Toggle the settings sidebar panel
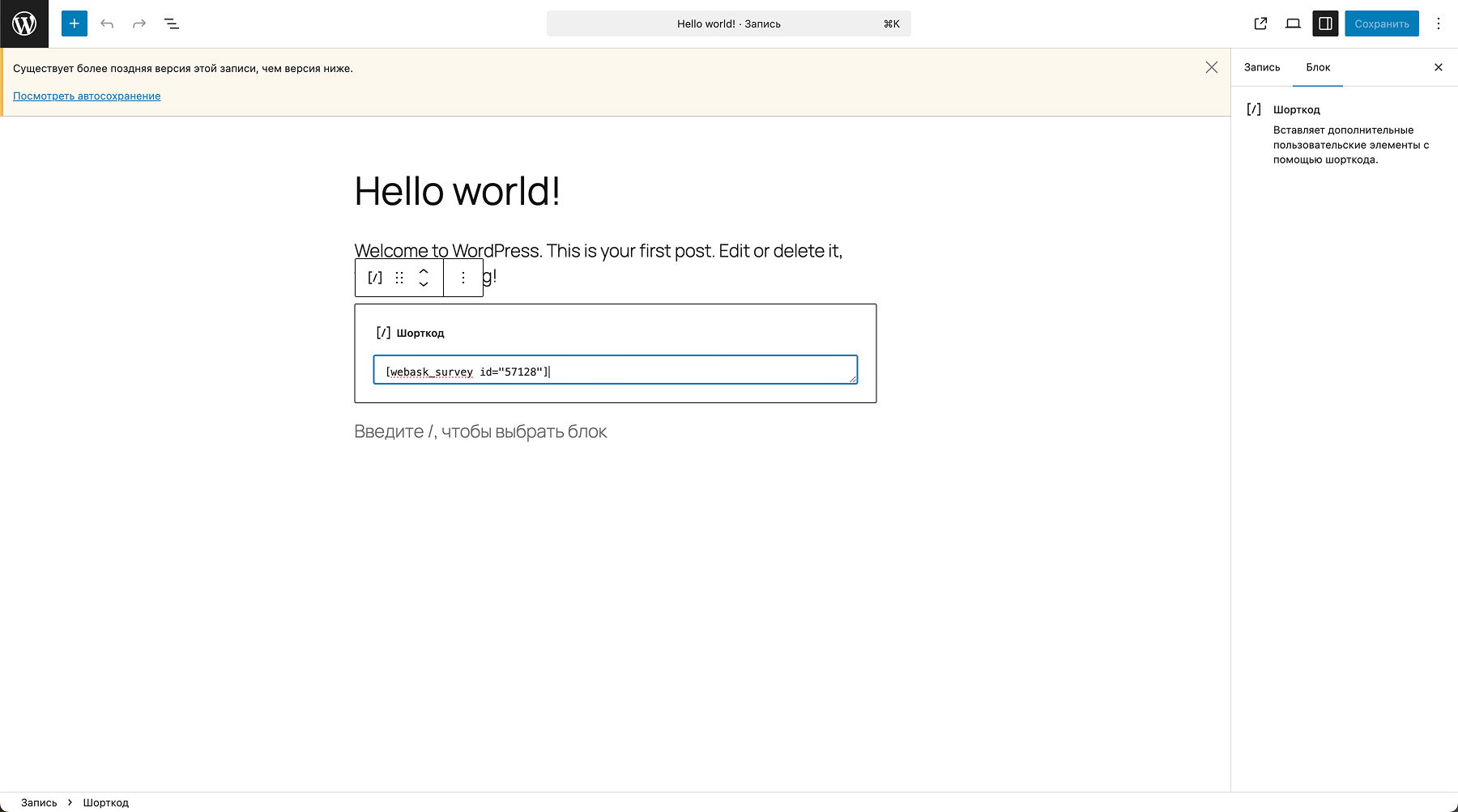The width and height of the screenshot is (1458, 812). (x=1325, y=23)
